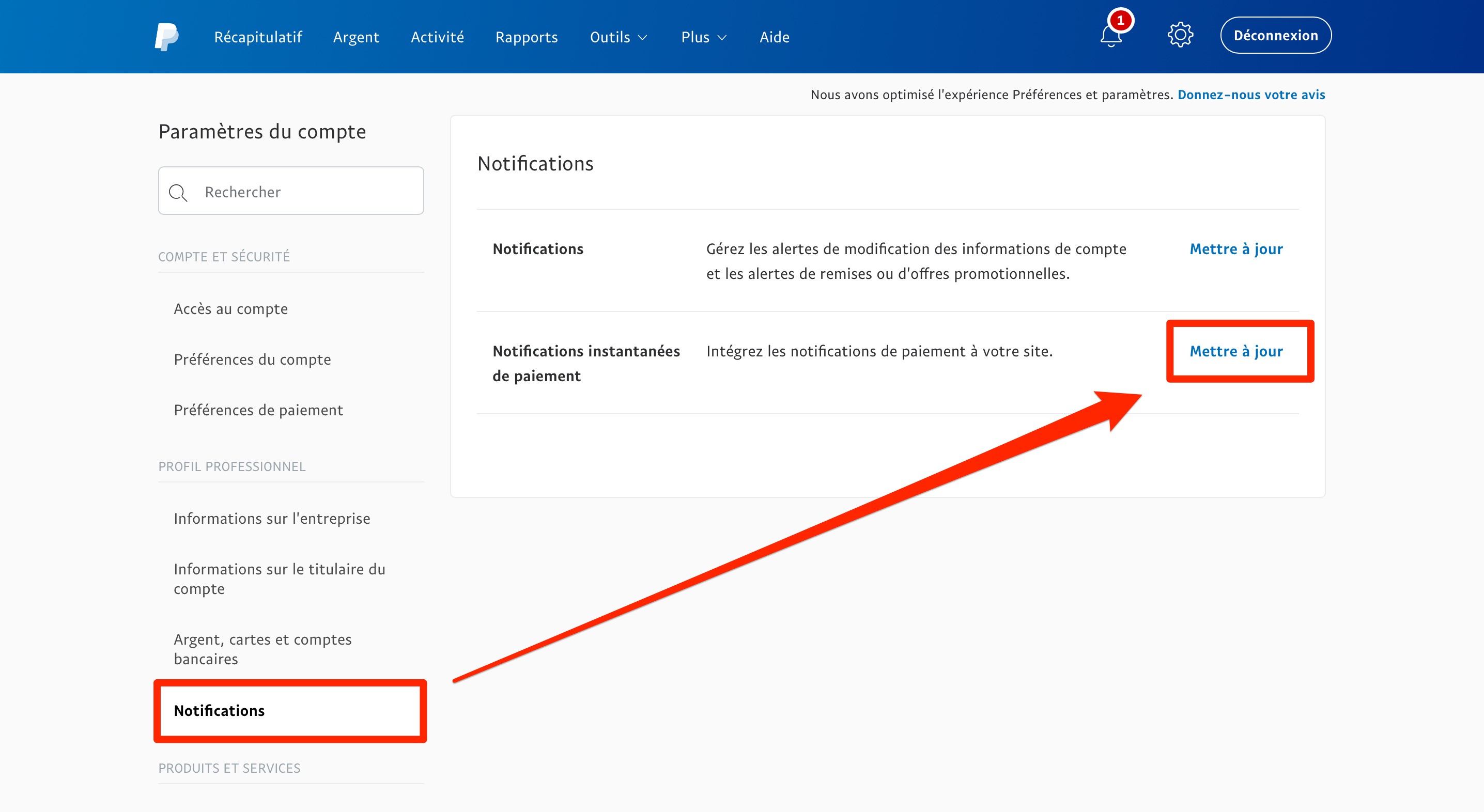Open the Récapitulatif tab

(x=257, y=37)
